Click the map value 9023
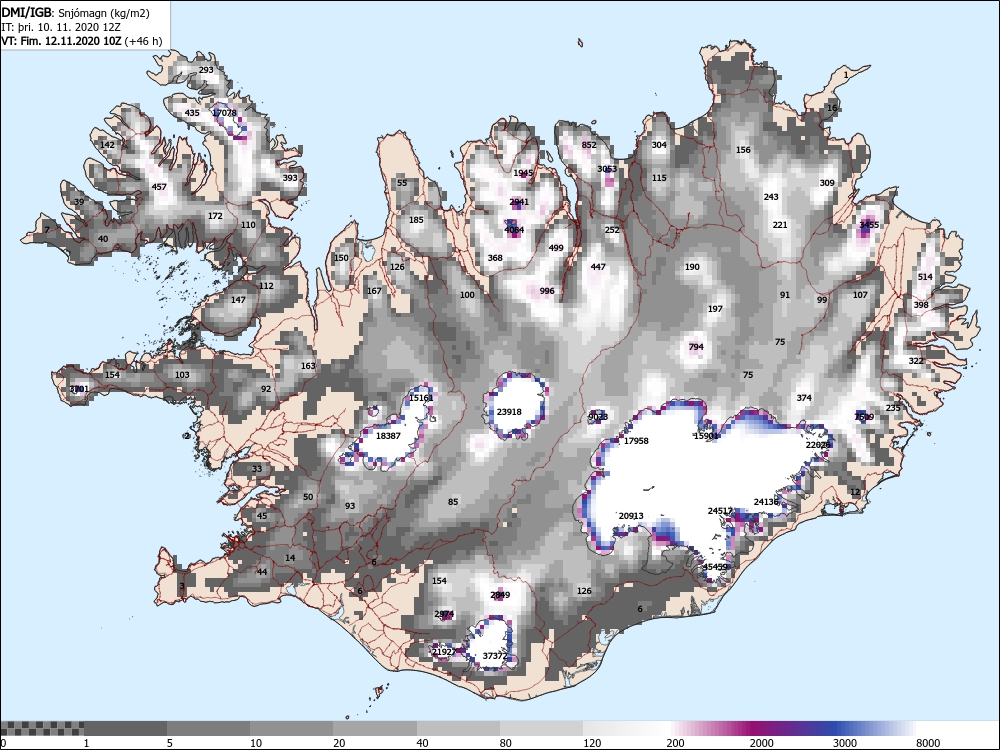 click(x=598, y=417)
